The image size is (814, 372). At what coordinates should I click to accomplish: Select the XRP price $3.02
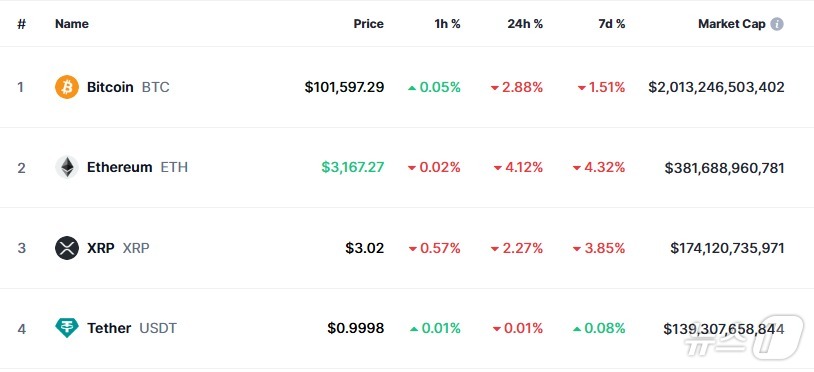click(x=365, y=248)
